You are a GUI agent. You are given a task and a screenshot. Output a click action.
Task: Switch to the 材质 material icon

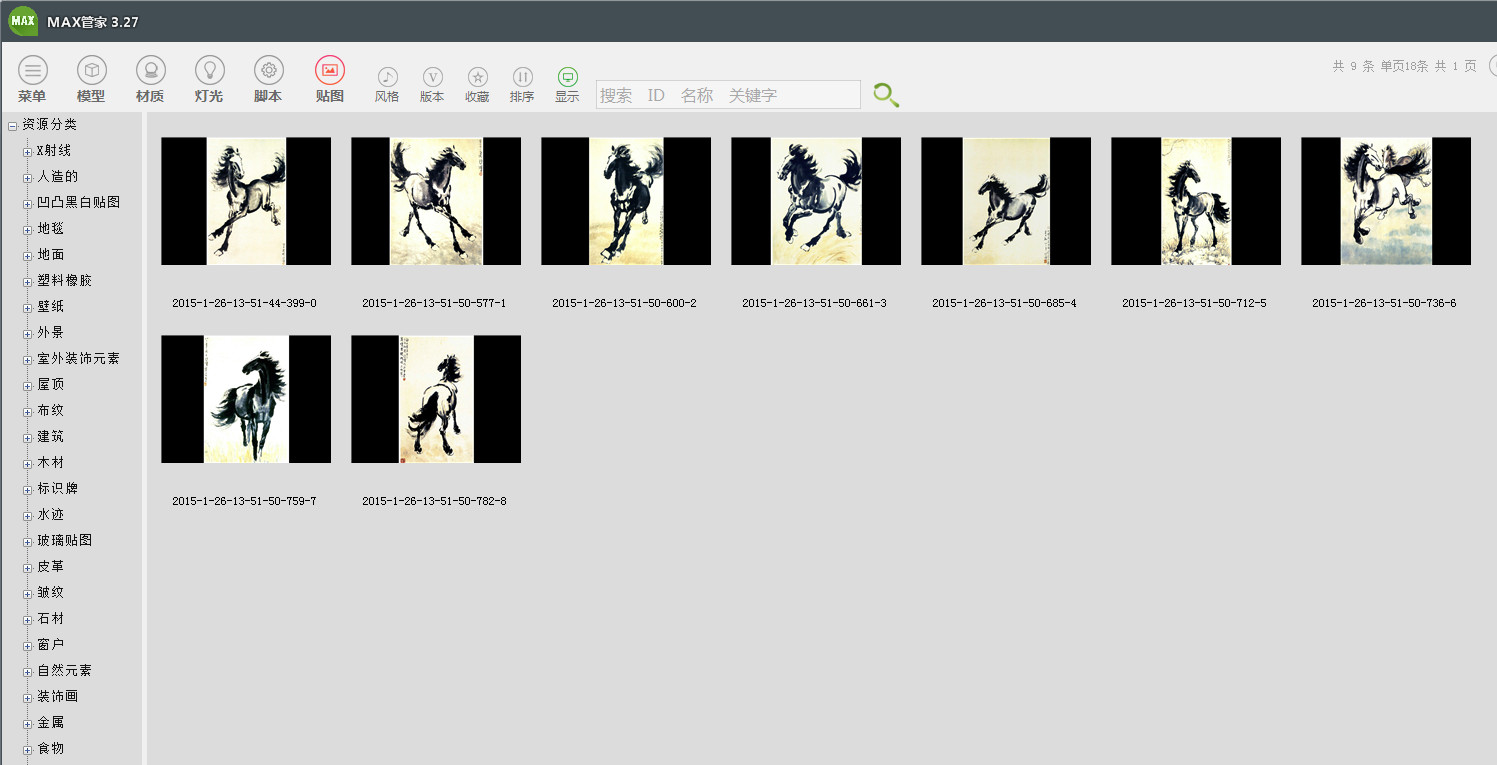(x=151, y=71)
